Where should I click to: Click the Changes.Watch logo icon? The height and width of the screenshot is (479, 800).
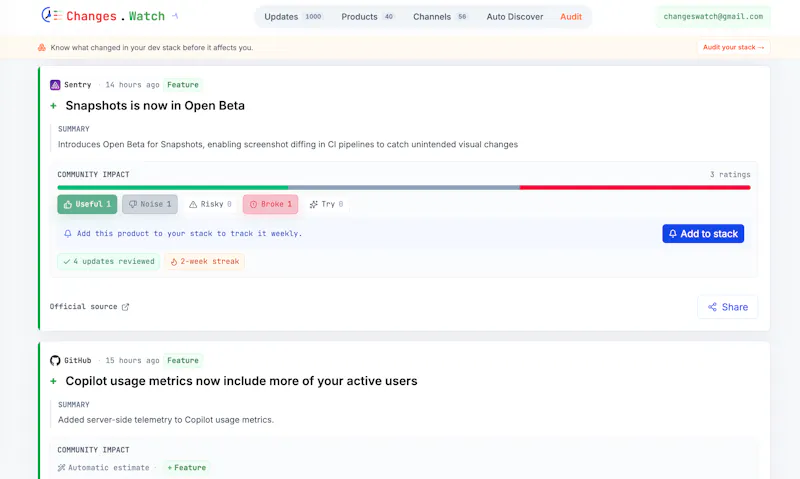pos(51,15)
